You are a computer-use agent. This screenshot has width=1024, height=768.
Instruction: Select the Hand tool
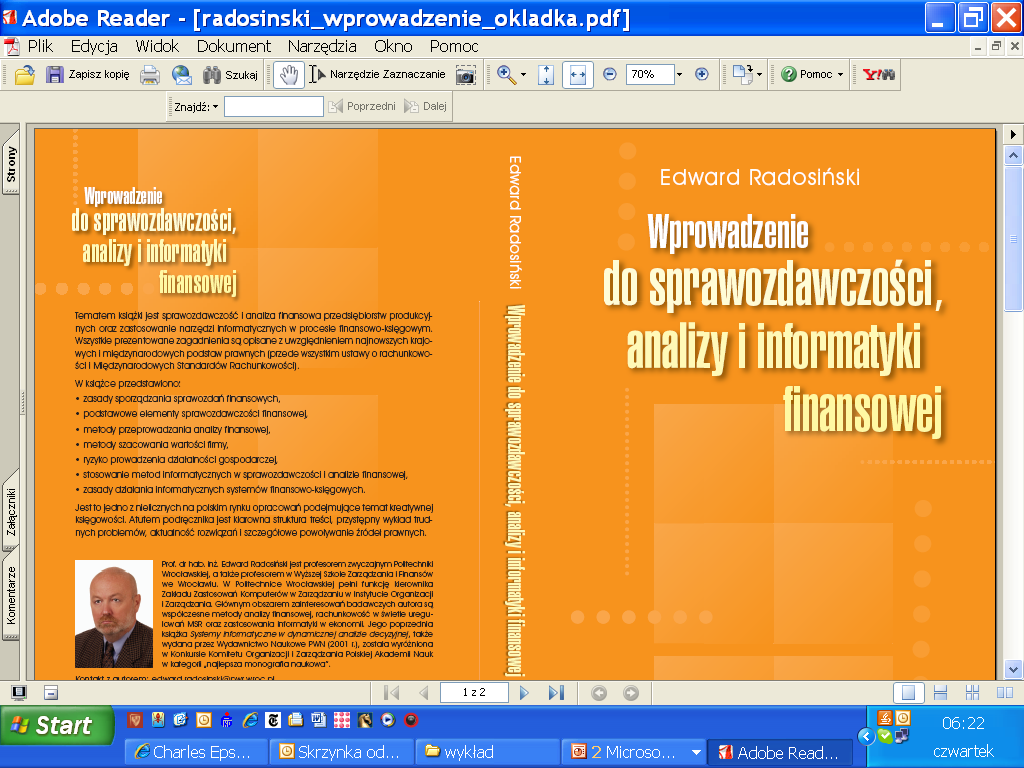288,74
